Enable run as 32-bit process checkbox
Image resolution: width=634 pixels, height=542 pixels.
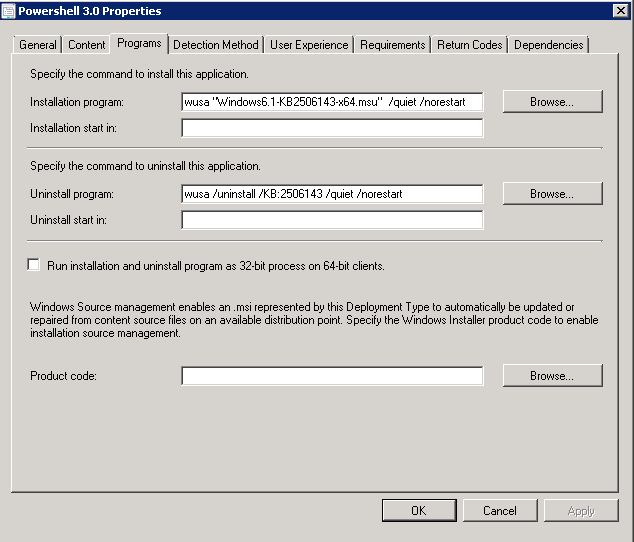click(x=34, y=265)
